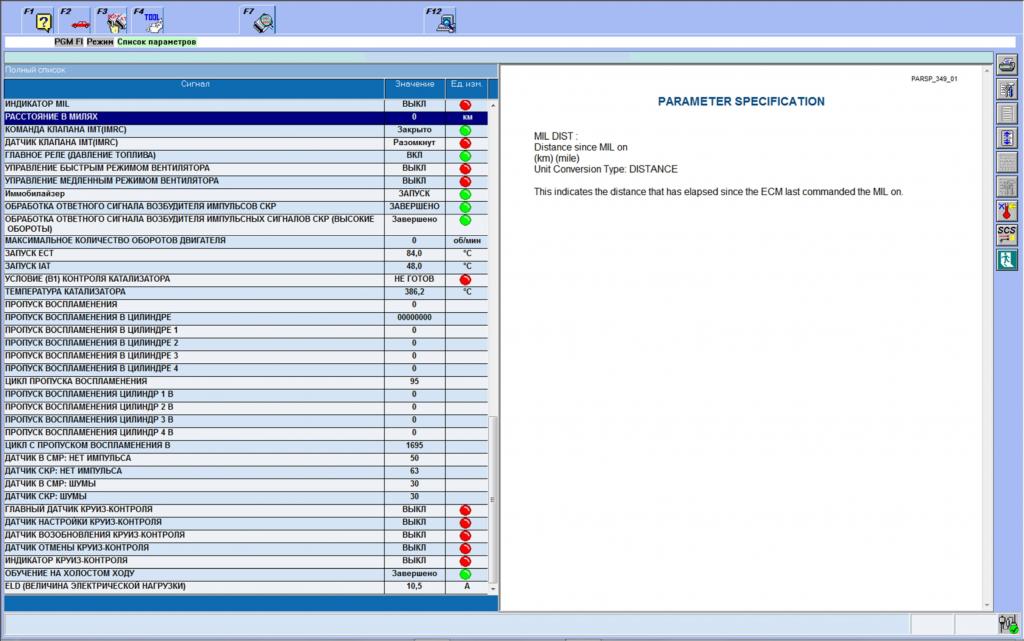Select Список параметров breadcrumb item
1024x641 pixels.
click(x=156, y=42)
